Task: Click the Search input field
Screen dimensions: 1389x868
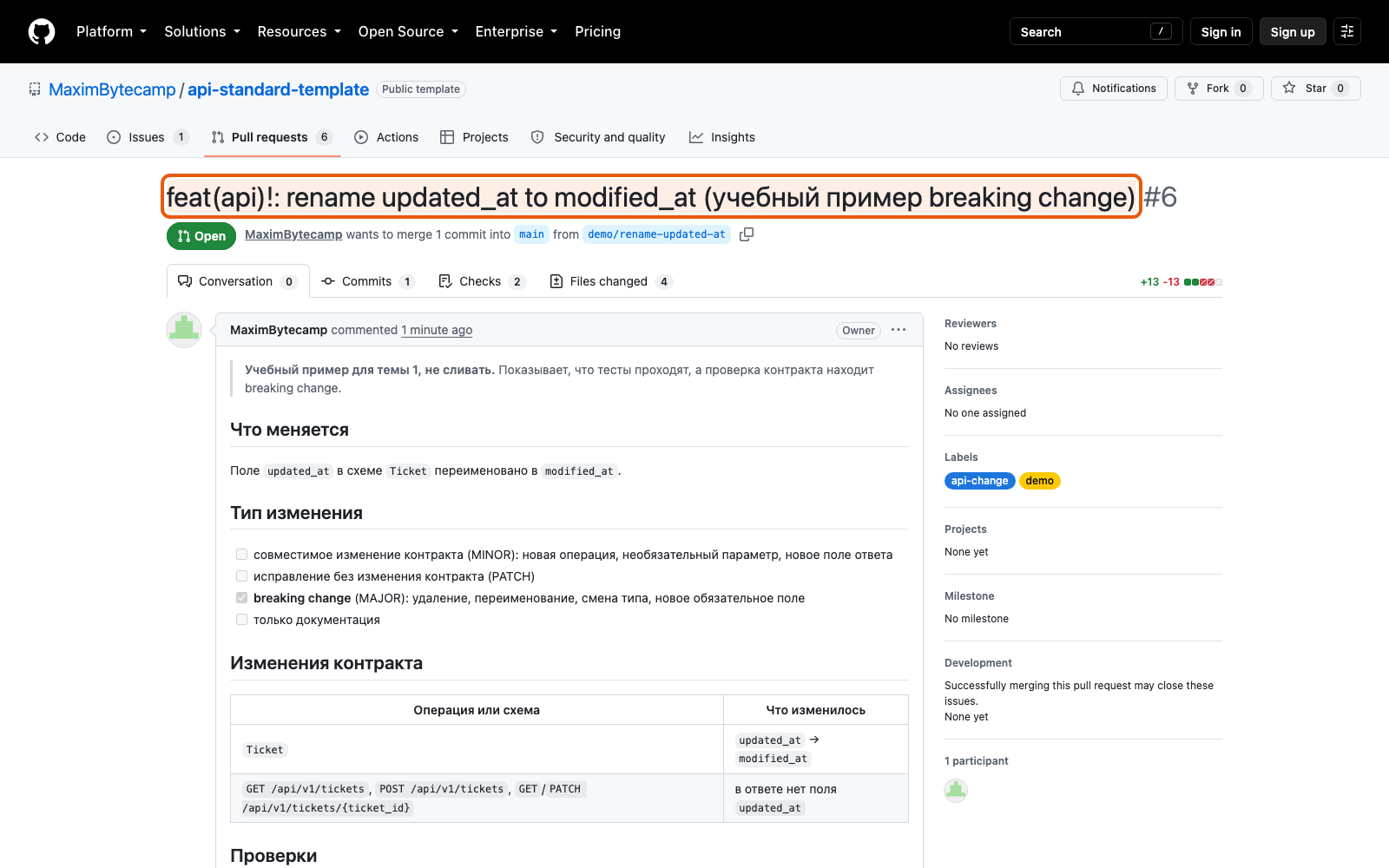Action: click(1096, 31)
